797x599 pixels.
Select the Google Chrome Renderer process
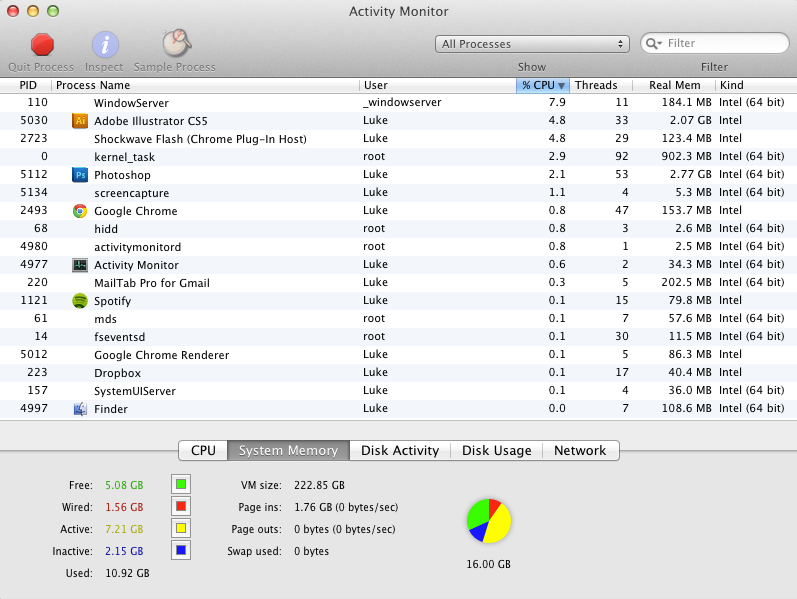398,354
